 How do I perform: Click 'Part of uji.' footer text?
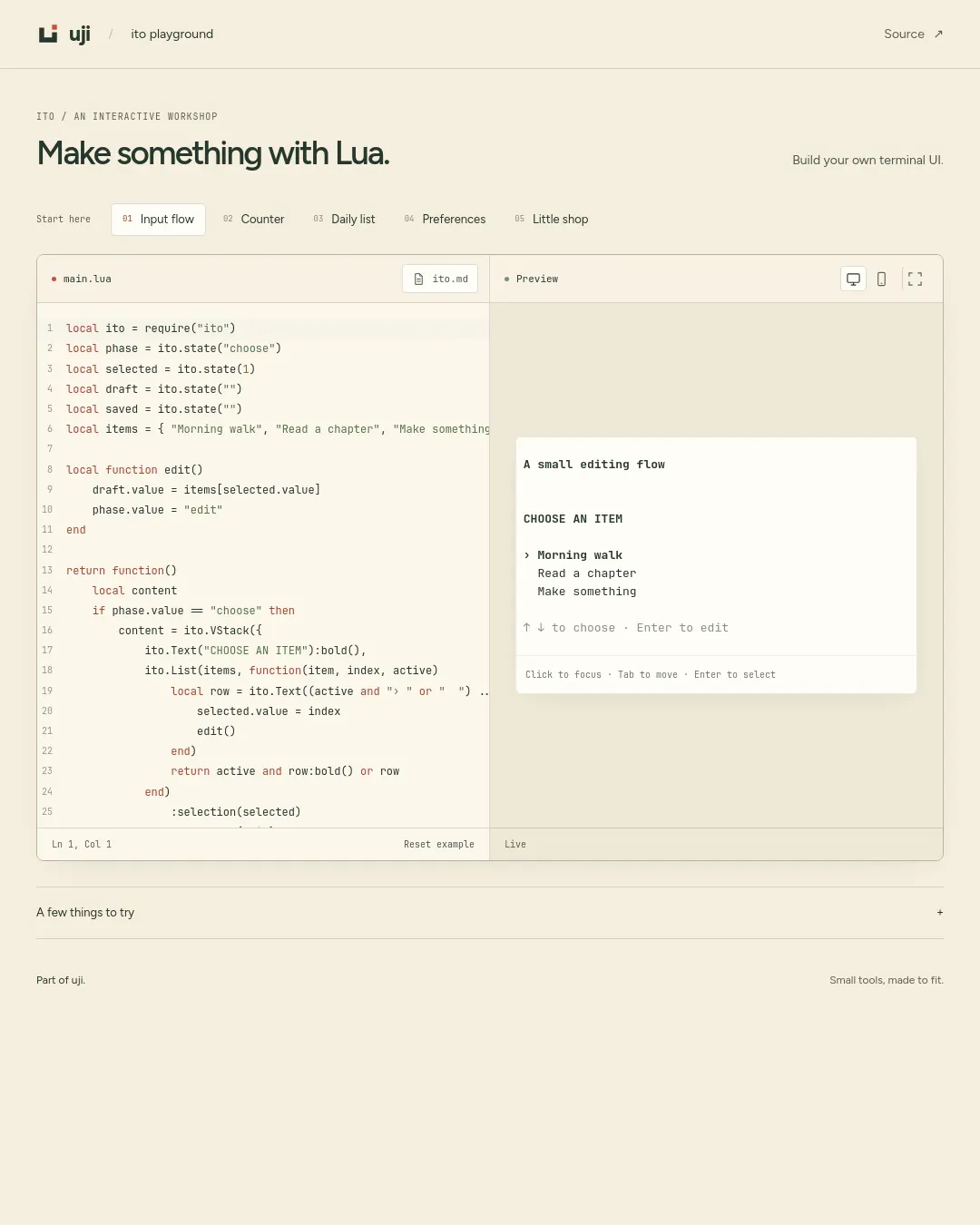tap(61, 980)
